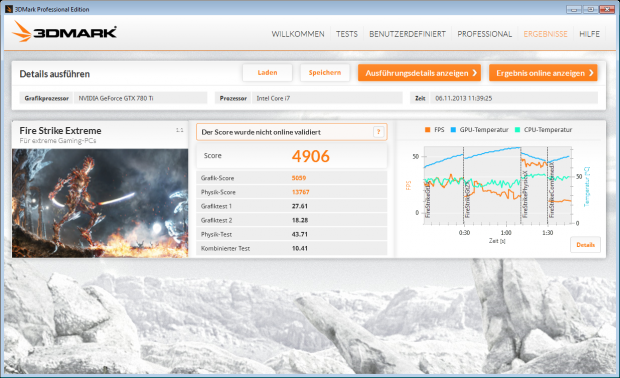
Task: Click the question mark validation help icon
Action: click(378, 132)
